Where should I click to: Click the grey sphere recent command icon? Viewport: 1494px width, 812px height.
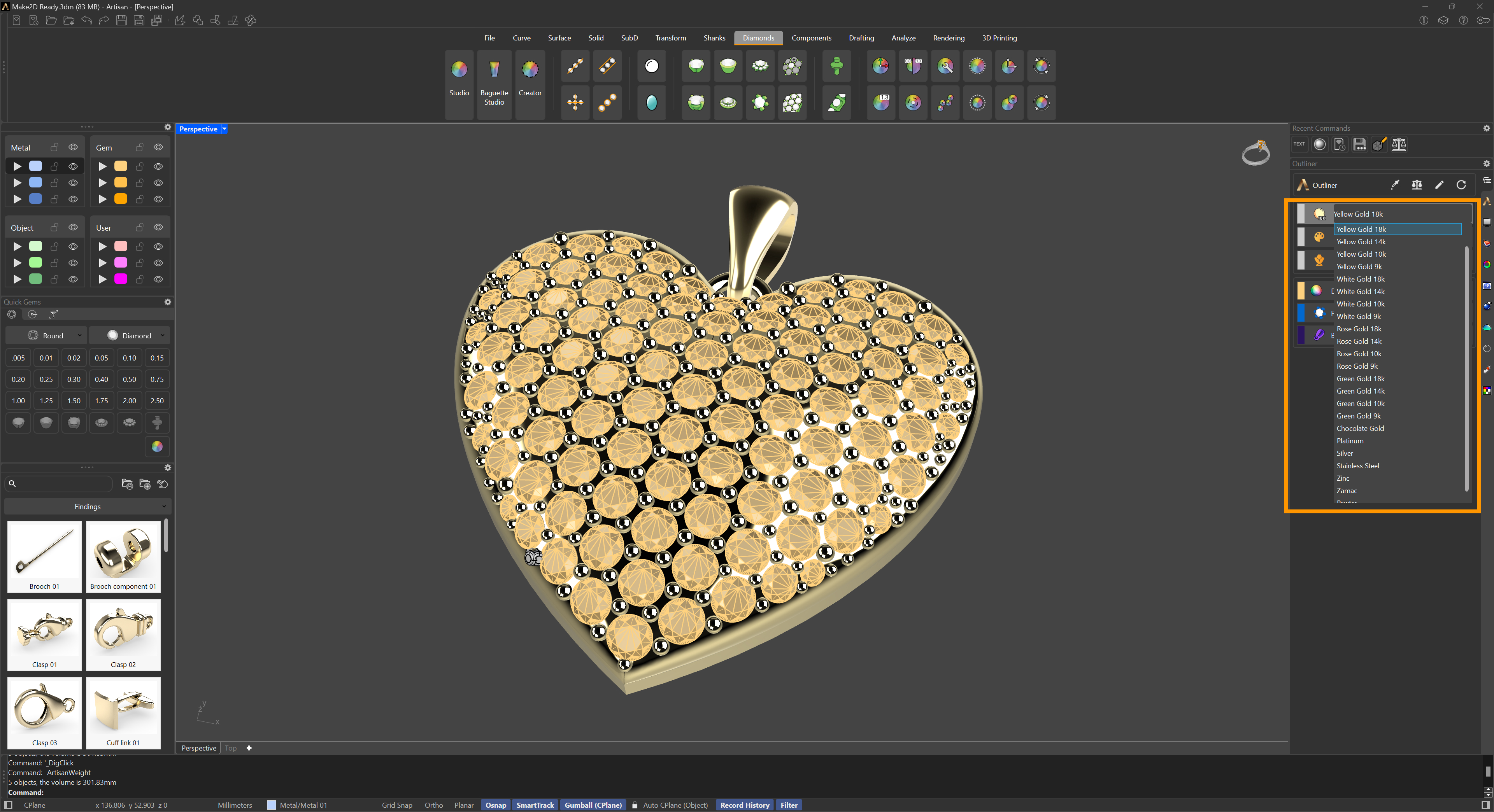click(1319, 144)
